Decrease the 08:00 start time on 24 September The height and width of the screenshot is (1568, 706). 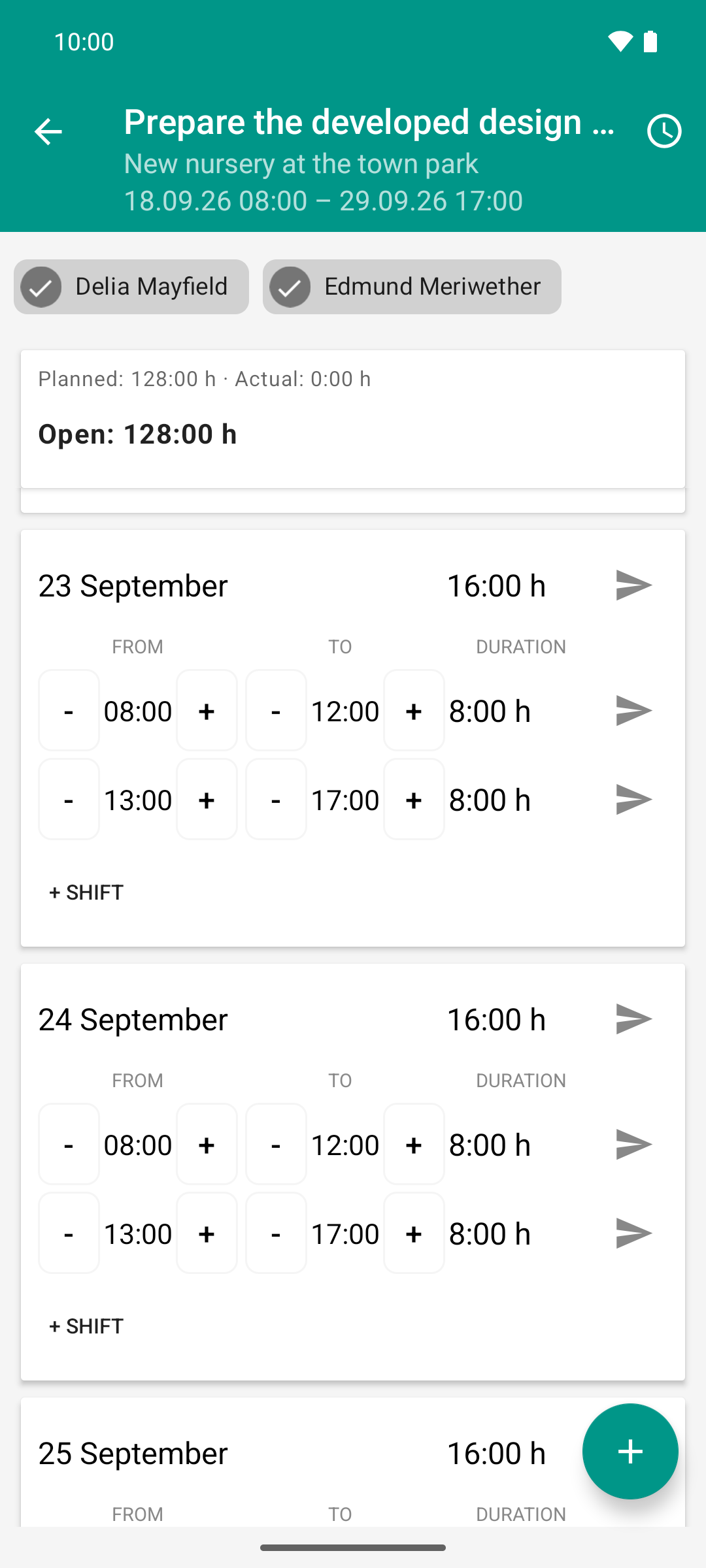coord(69,1144)
